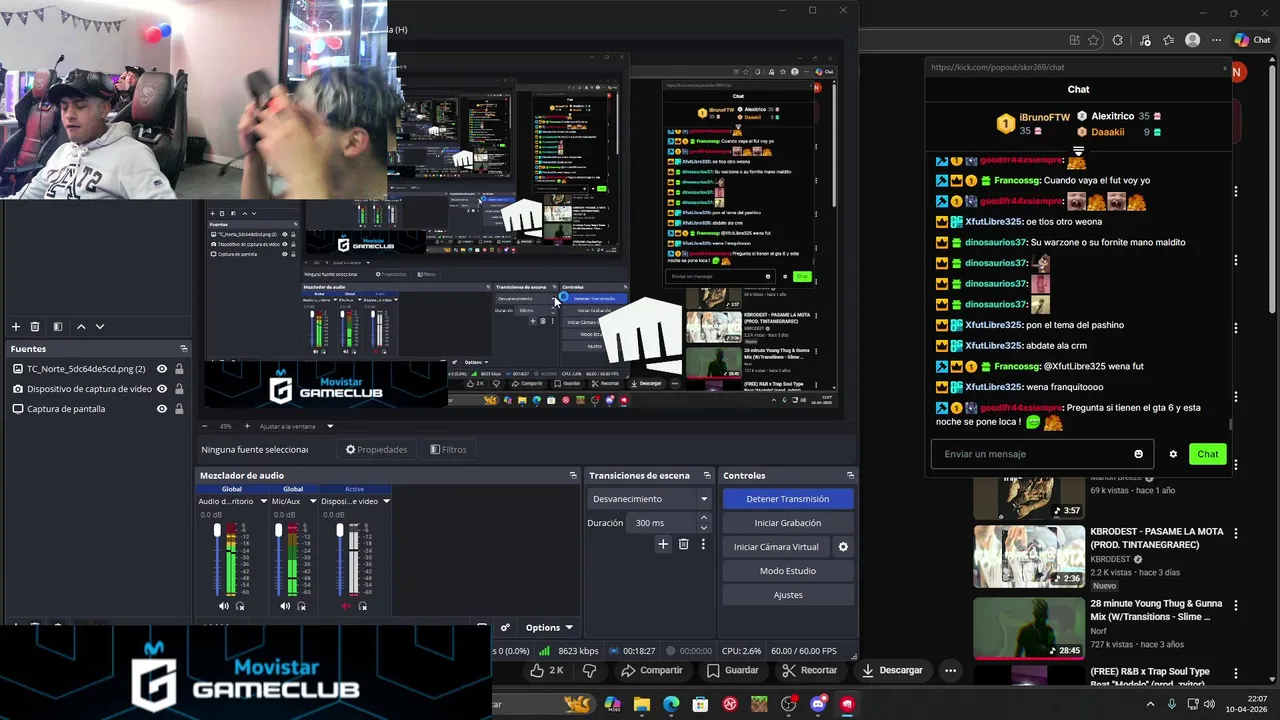Image resolution: width=1280 pixels, height=720 pixels.
Task: Click Detener Transmisión button
Action: 788,499
